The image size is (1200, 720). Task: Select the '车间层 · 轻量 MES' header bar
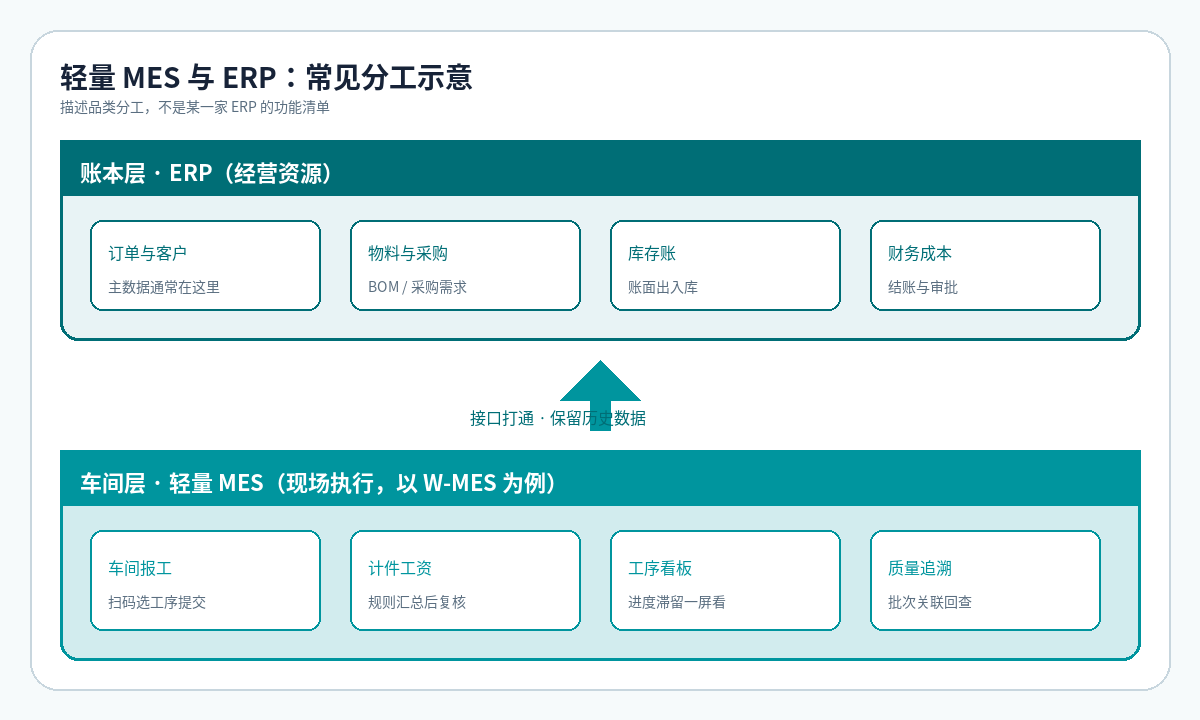pos(600,478)
